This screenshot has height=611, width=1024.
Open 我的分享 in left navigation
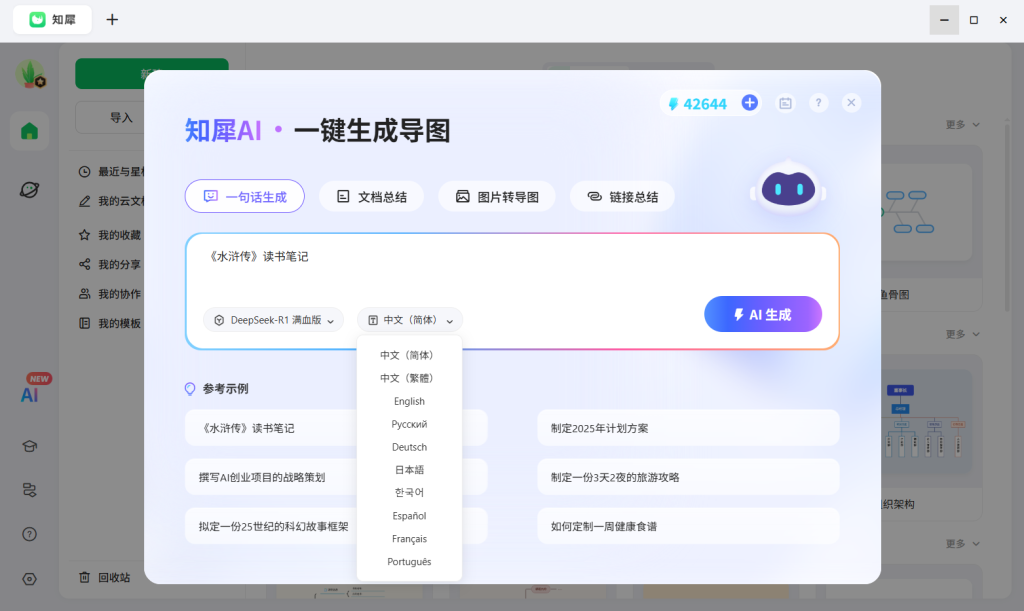[x=110, y=264]
